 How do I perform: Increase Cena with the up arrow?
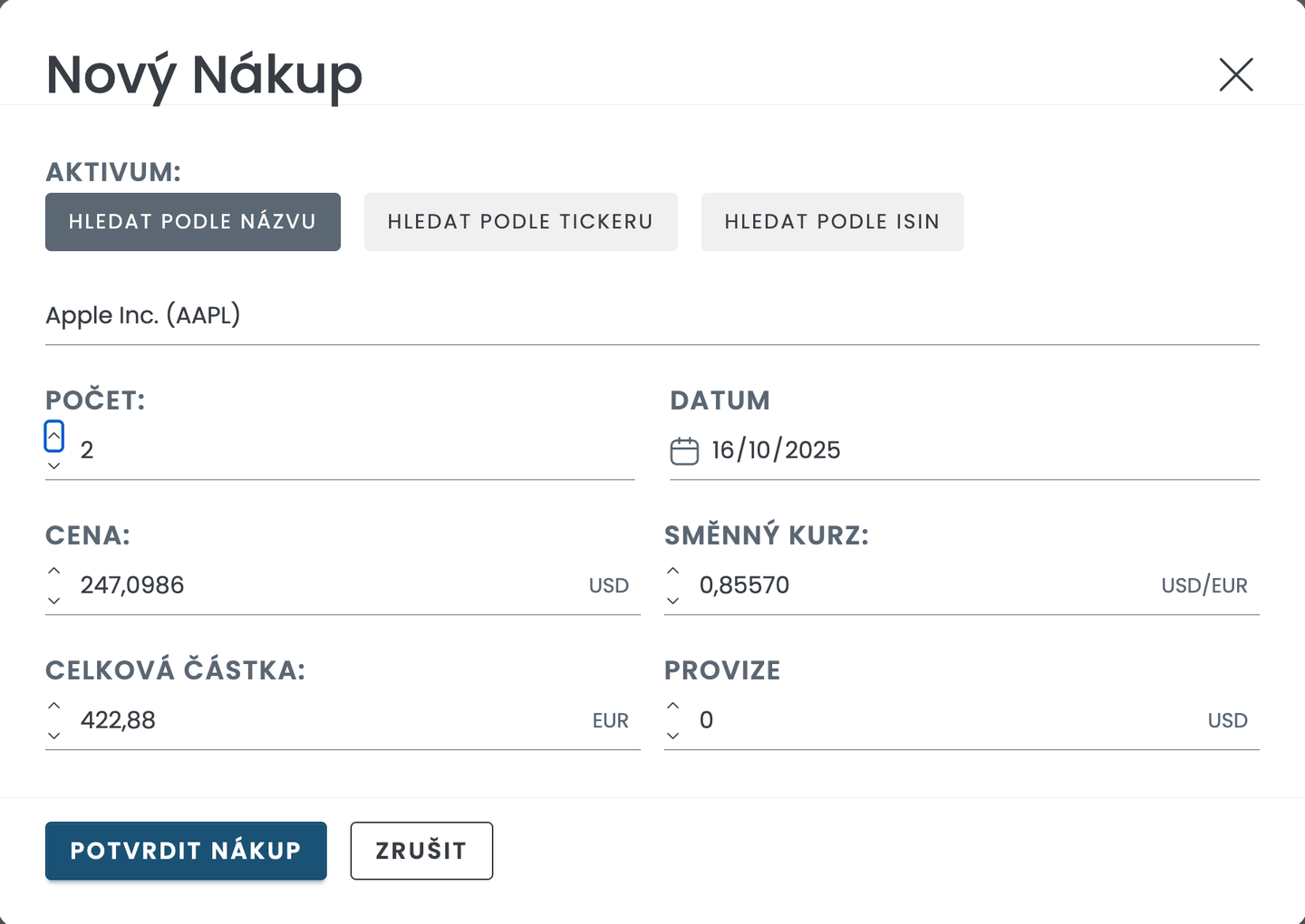[54, 571]
